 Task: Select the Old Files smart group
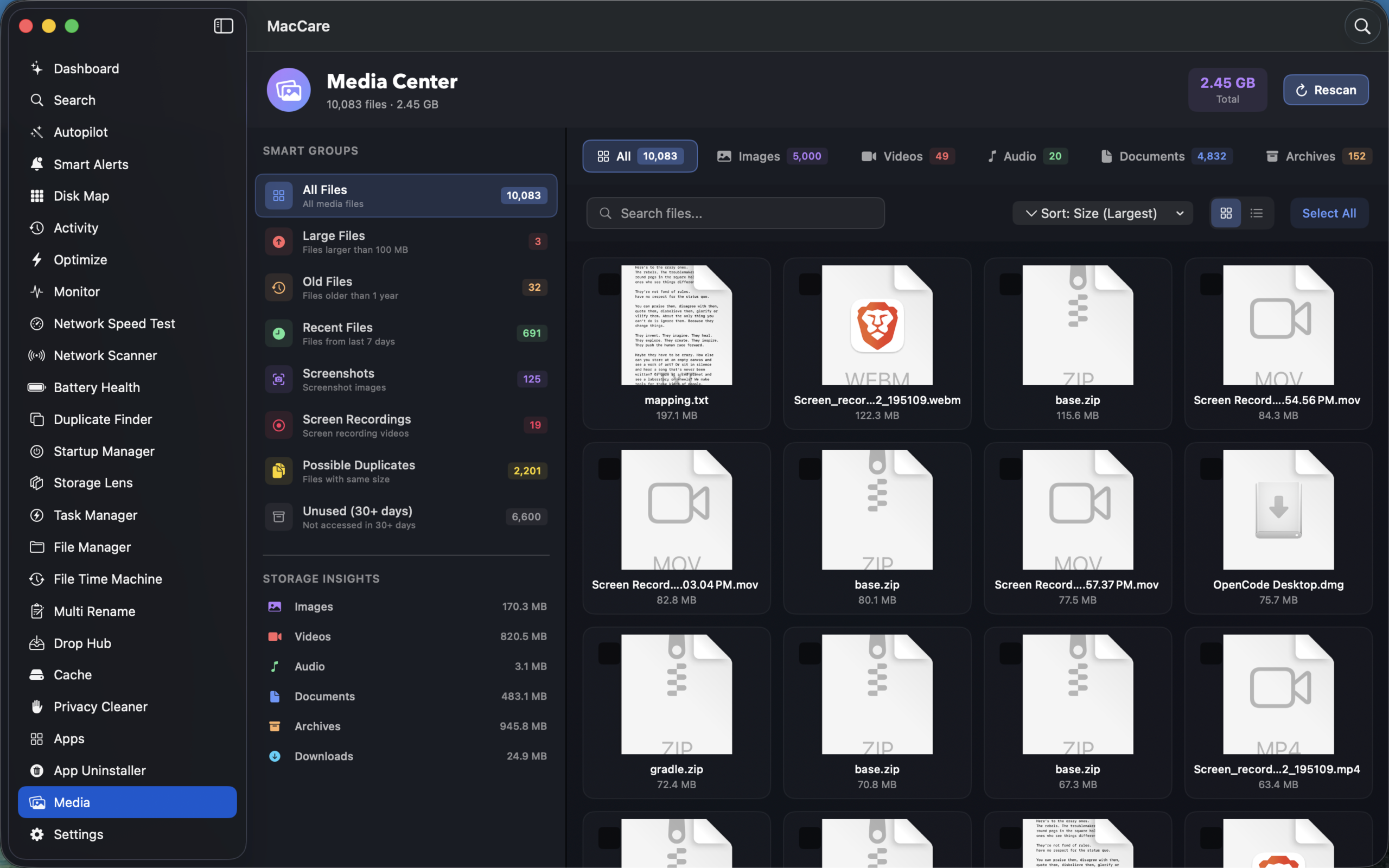[x=406, y=287]
